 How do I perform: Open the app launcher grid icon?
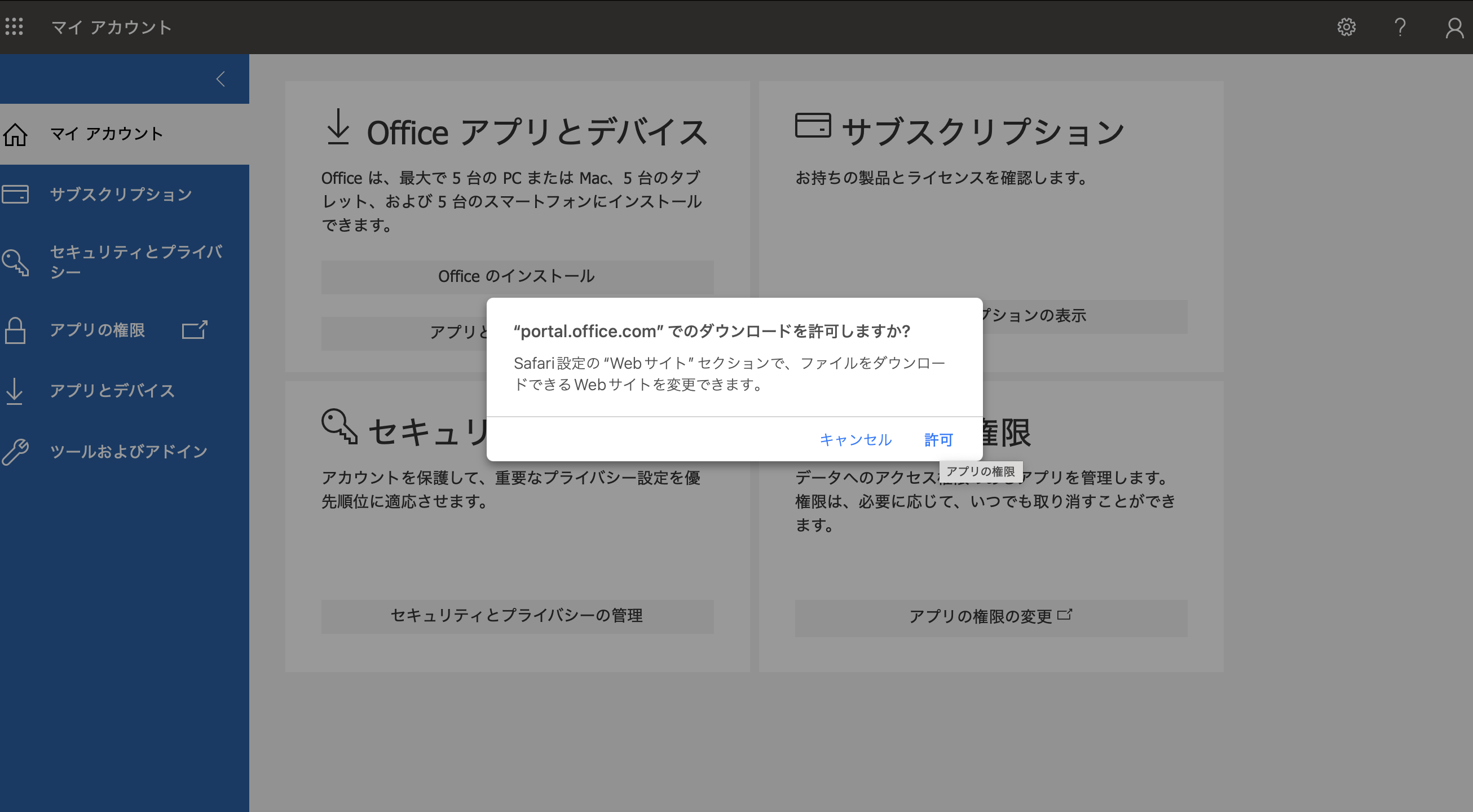[14, 27]
